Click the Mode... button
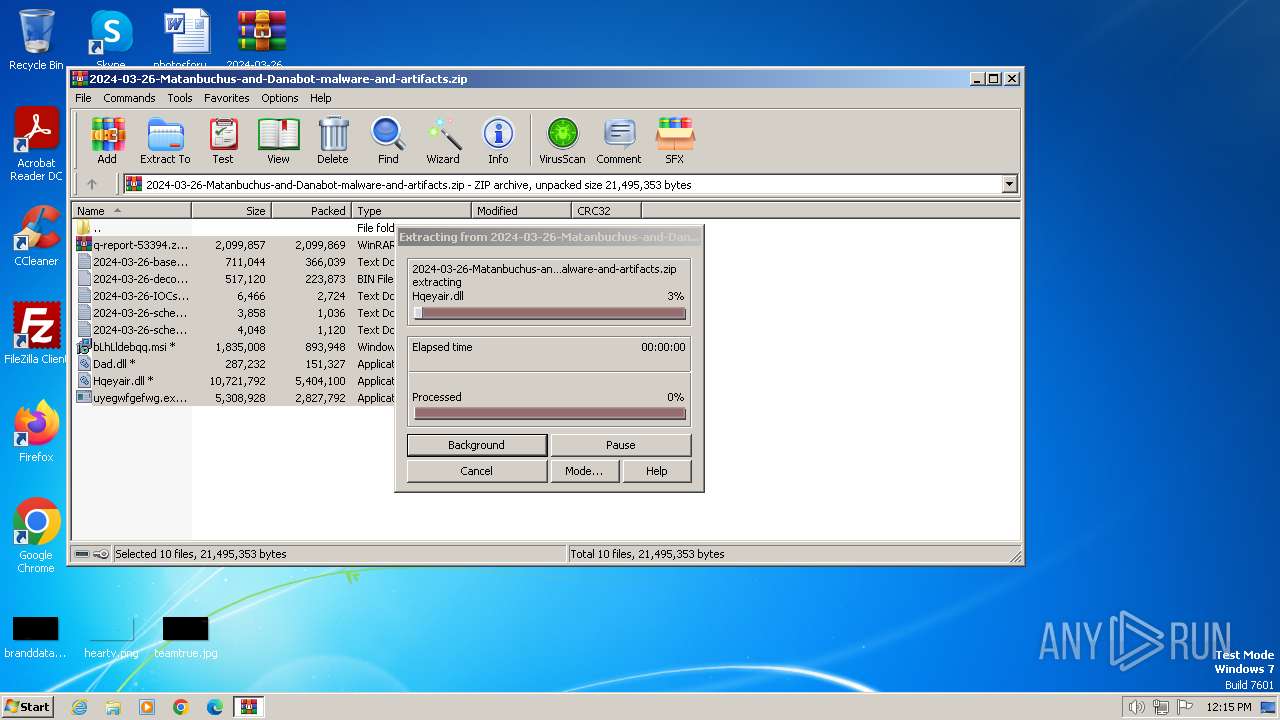1280x720 pixels. tap(584, 471)
